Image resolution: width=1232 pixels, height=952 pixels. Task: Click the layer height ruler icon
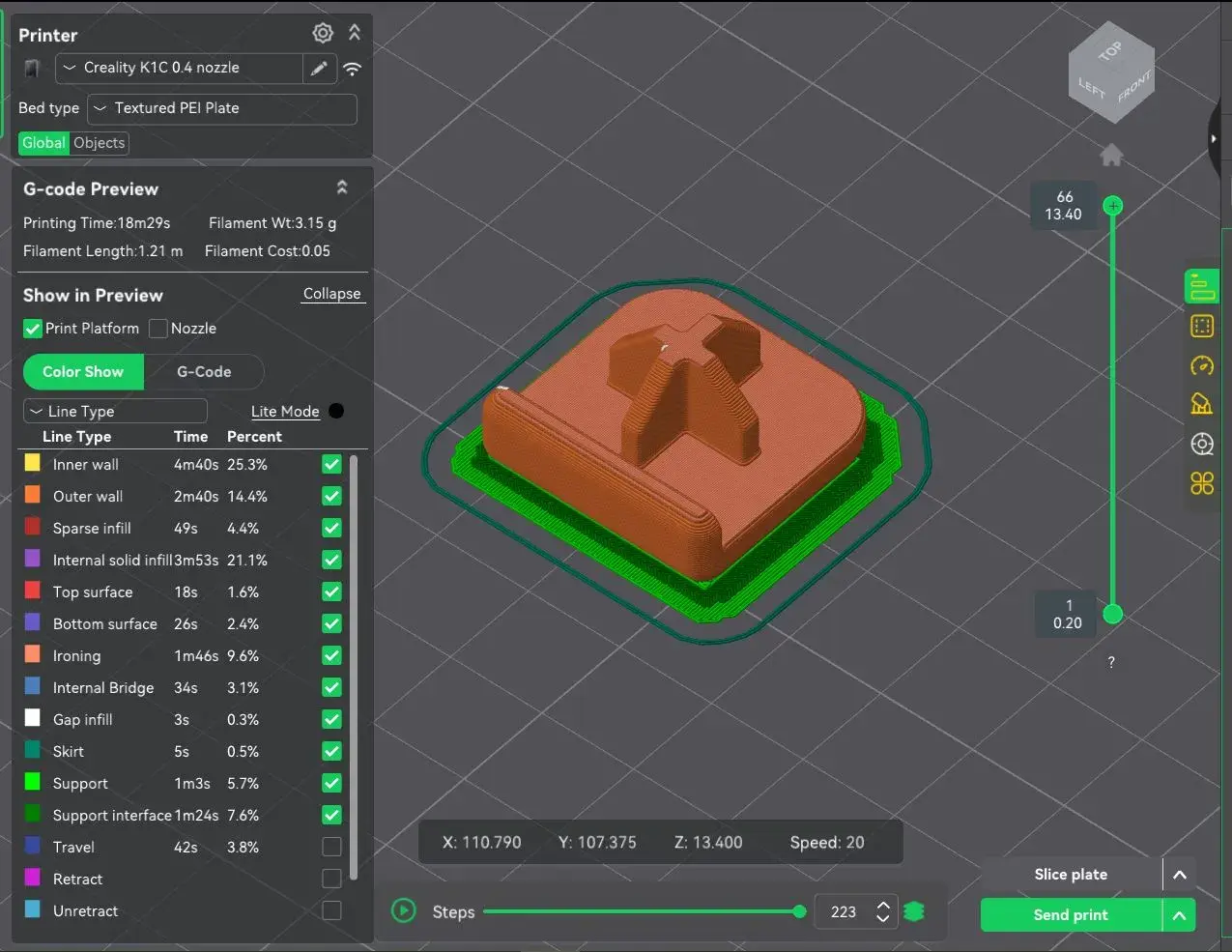point(1202,404)
